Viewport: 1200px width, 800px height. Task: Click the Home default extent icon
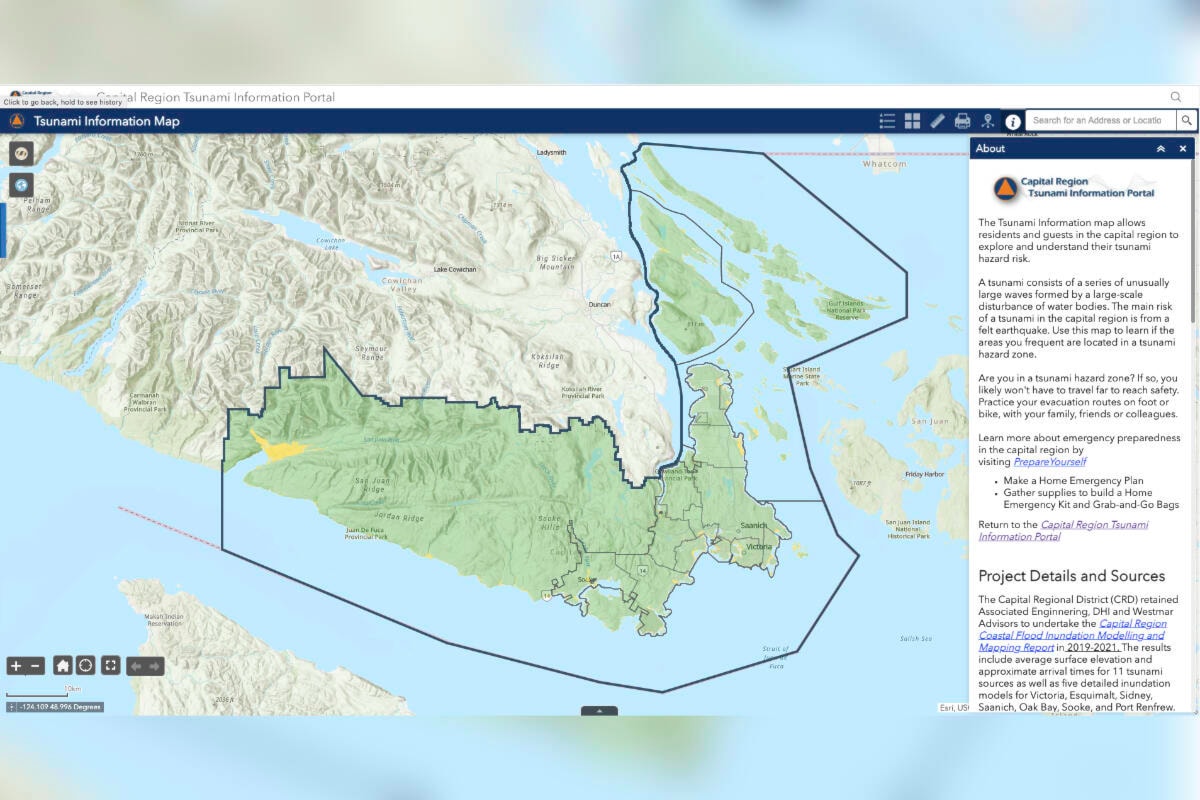(x=61, y=664)
